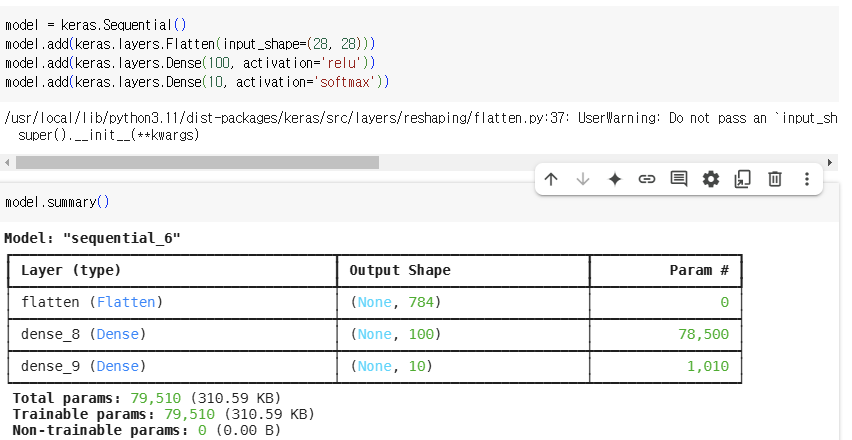Screen dimensions: 852x440
Task: Add a comment to the cell
Action: point(679,179)
